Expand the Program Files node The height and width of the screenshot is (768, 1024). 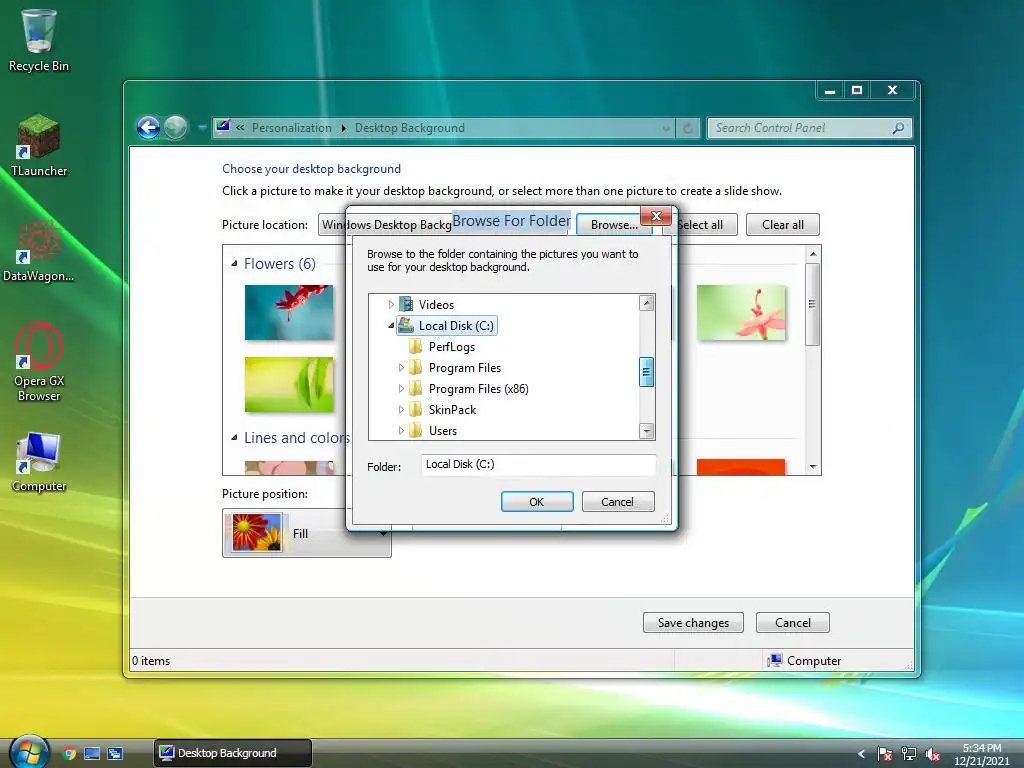tap(401, 368)
